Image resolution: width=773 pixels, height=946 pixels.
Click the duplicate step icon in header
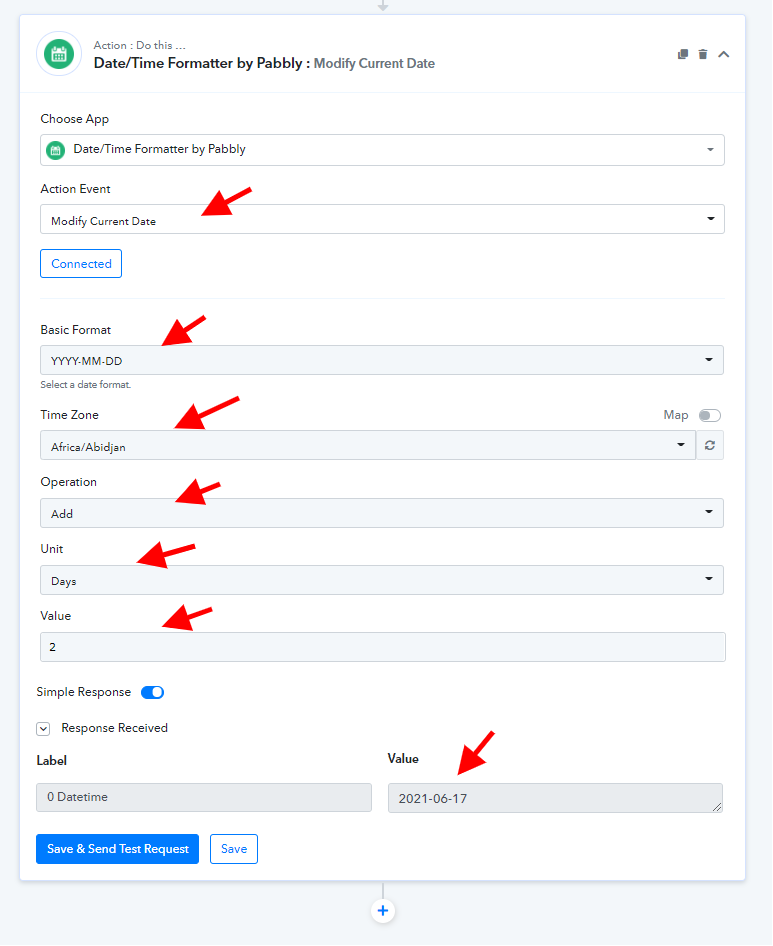tap(682, 54)
